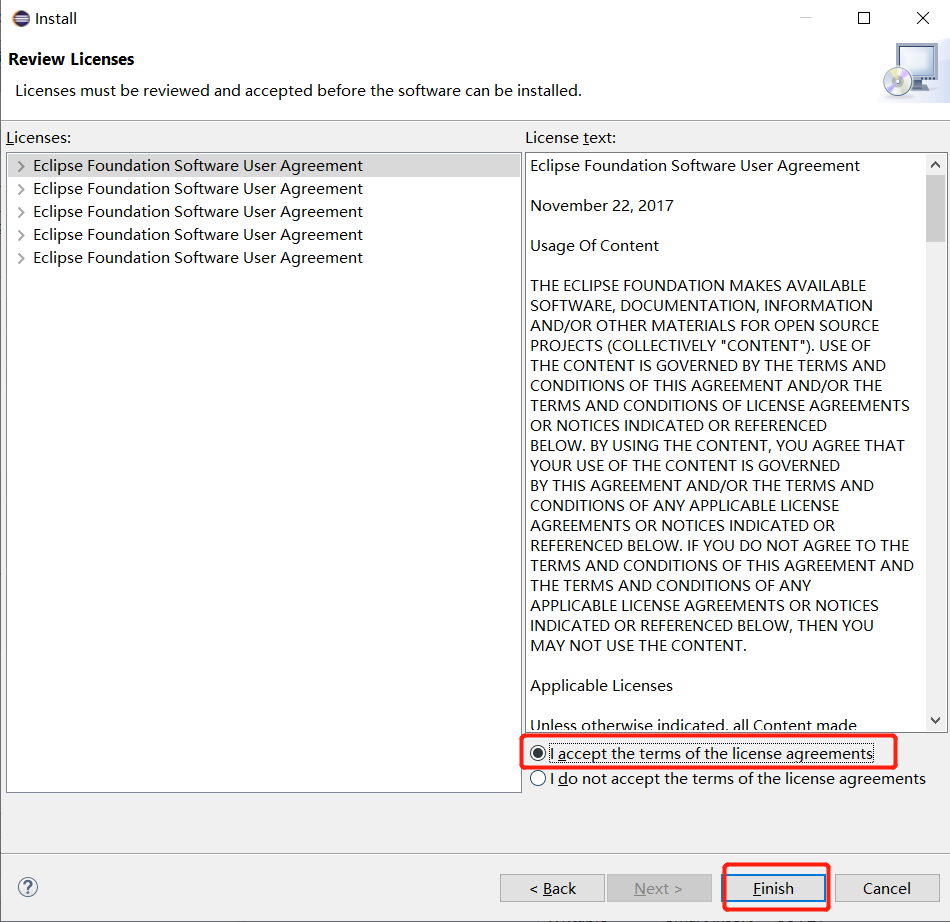Go to the previous page with Back button
This screenshot has width=950, height=922.
pos(552,888)
